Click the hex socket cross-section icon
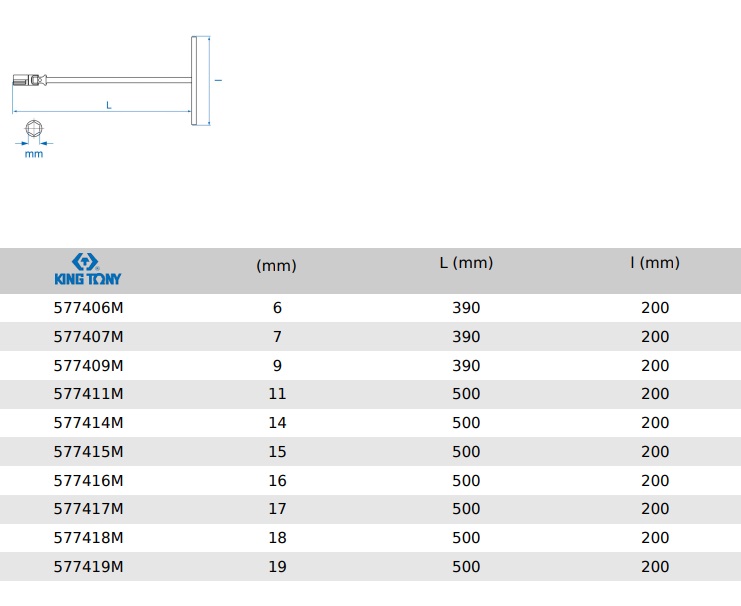This screenshot has width=741, height=606. 33,128
